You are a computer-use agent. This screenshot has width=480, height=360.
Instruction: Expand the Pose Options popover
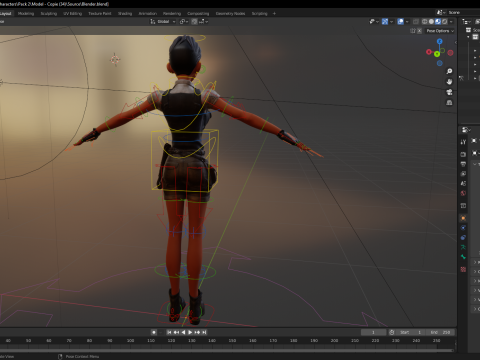440,31
